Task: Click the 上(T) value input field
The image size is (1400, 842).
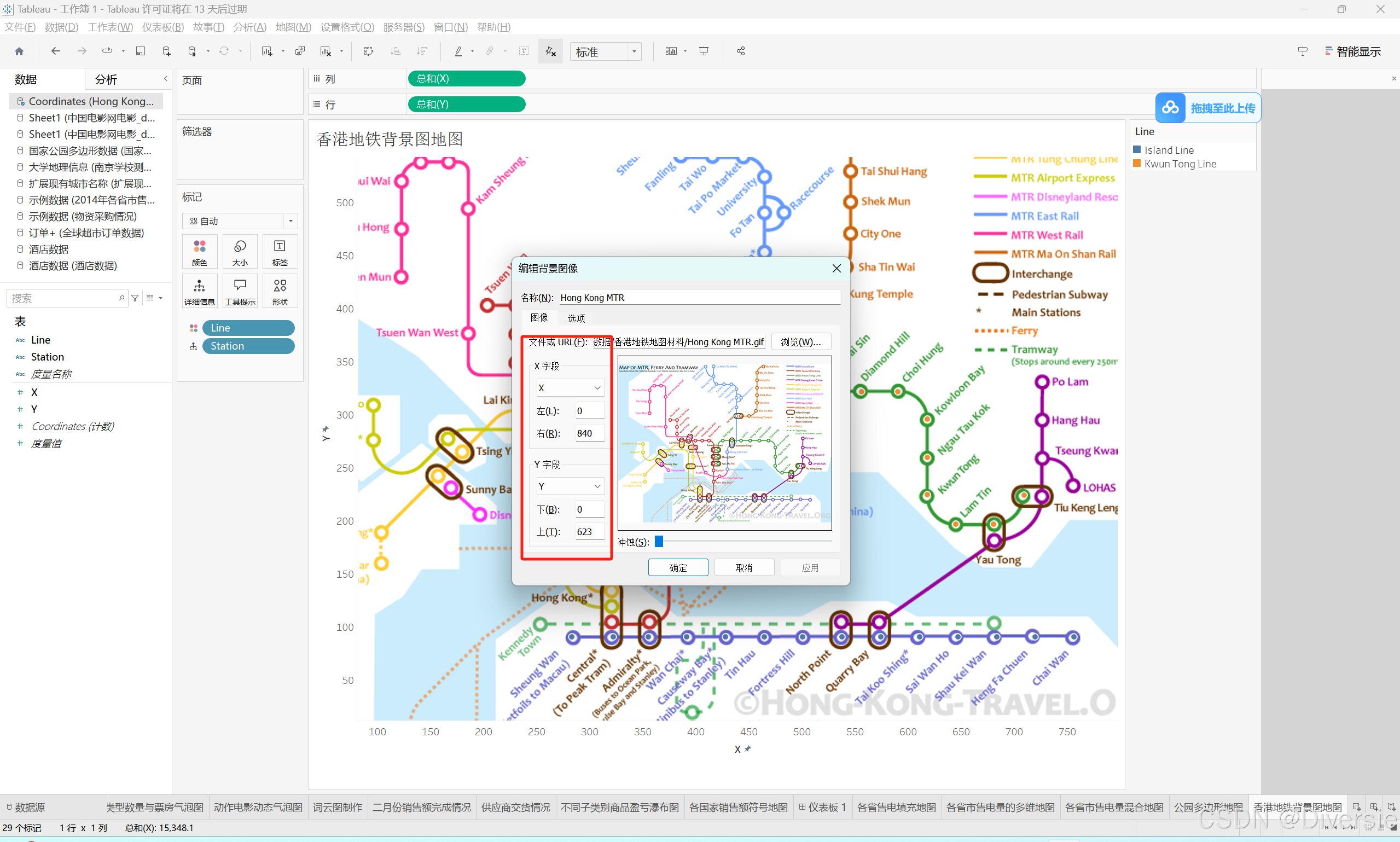Action: (x=590, y=532)
